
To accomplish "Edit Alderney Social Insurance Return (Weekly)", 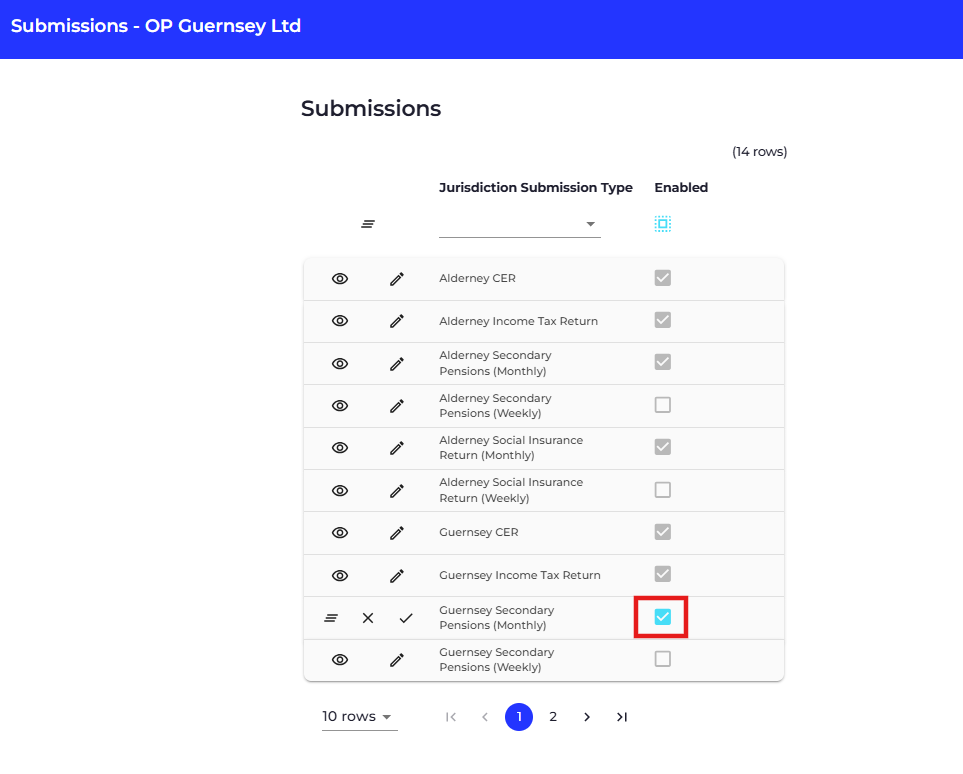I will pos(397,490).
